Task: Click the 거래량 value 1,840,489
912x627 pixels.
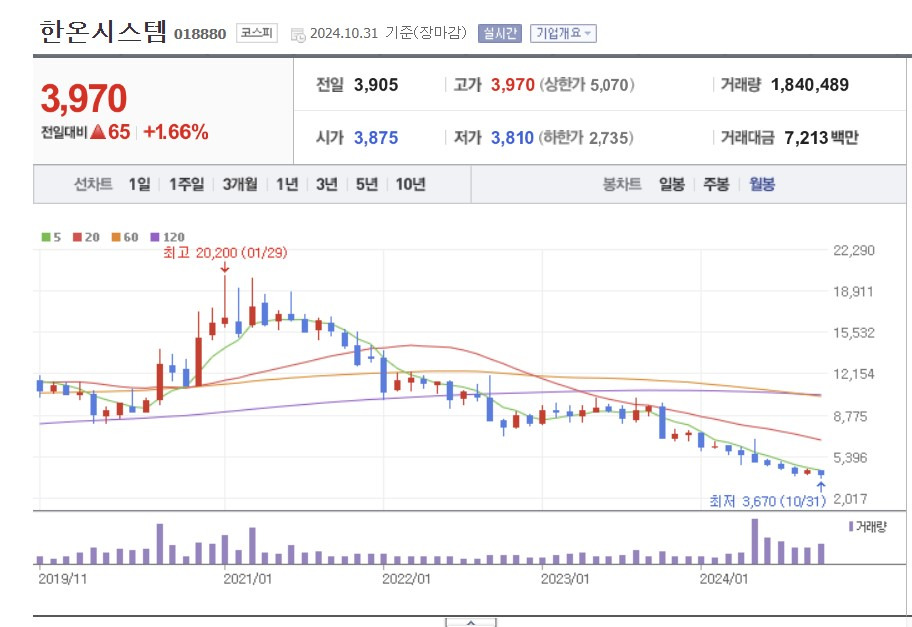Action: [810, 85]
